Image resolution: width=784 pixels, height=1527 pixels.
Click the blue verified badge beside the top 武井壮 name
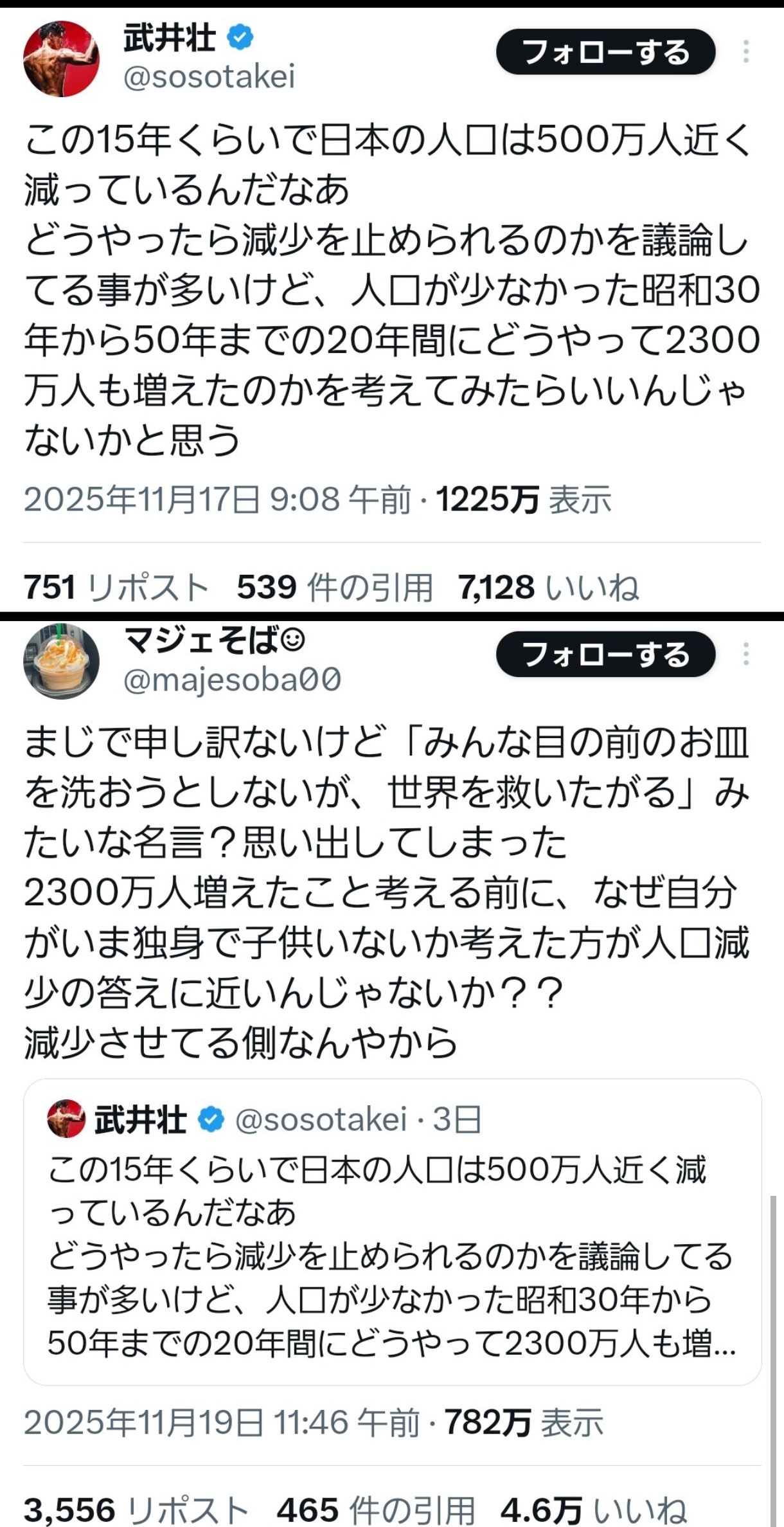[240, 38]
